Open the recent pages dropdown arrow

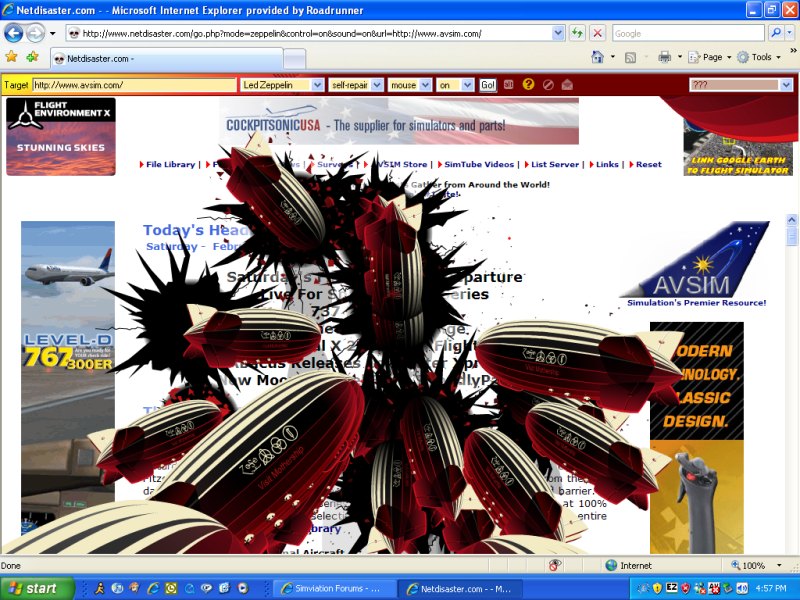pyautogui.click(x=53, y=34)
